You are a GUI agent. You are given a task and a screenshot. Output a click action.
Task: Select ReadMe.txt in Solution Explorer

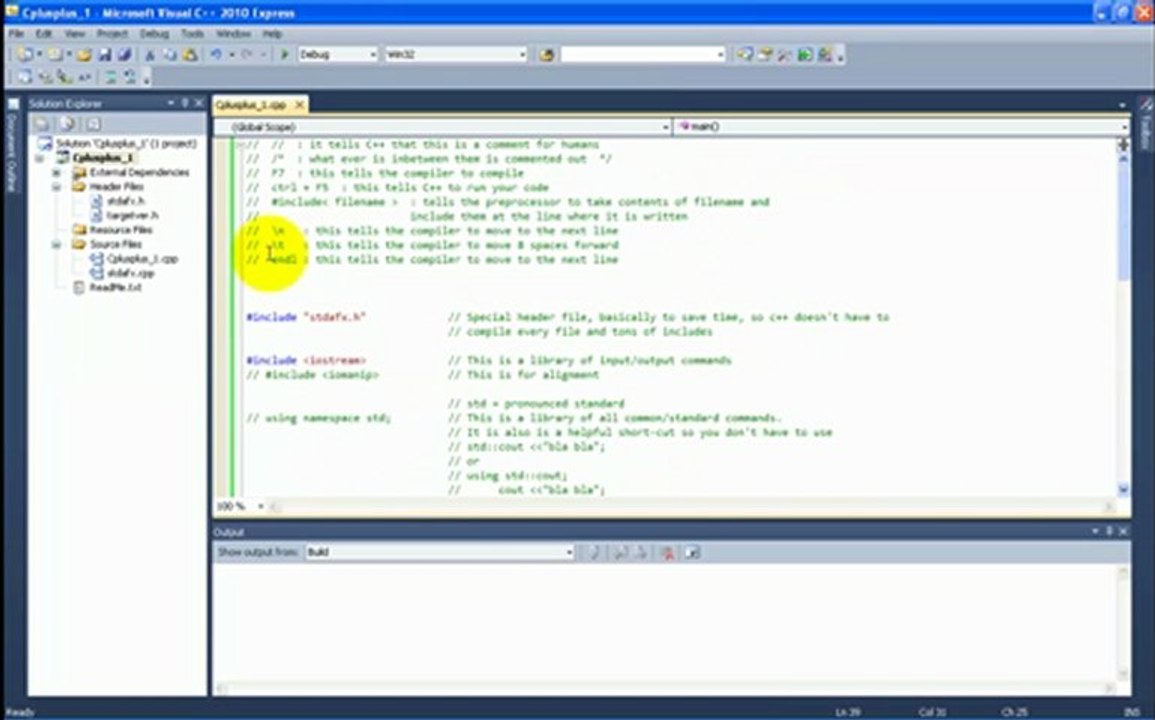[116, 288]
